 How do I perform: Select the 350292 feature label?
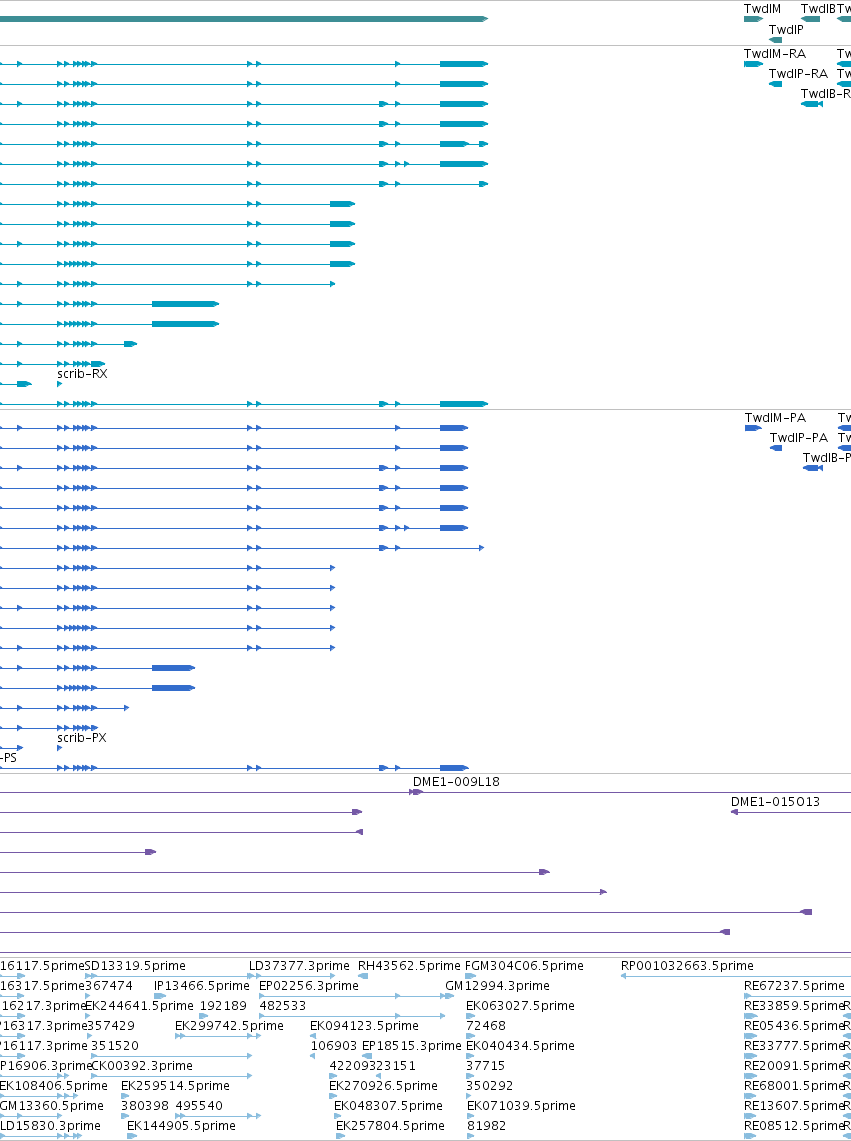(x=489, y=1086)
